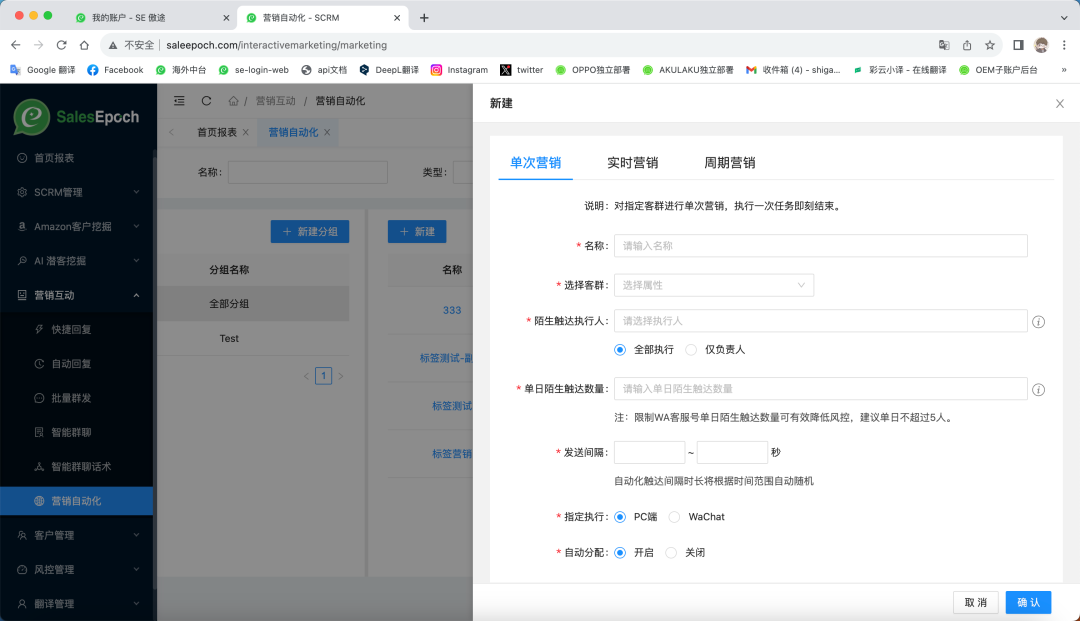
Task: Focus 陌生触达执行人 selector field
Action: click(x=821, y=321)
